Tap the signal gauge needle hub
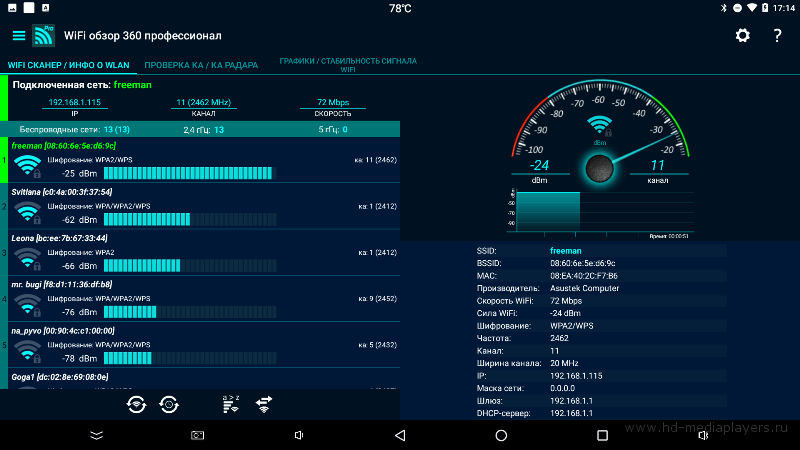 (599, 168)
